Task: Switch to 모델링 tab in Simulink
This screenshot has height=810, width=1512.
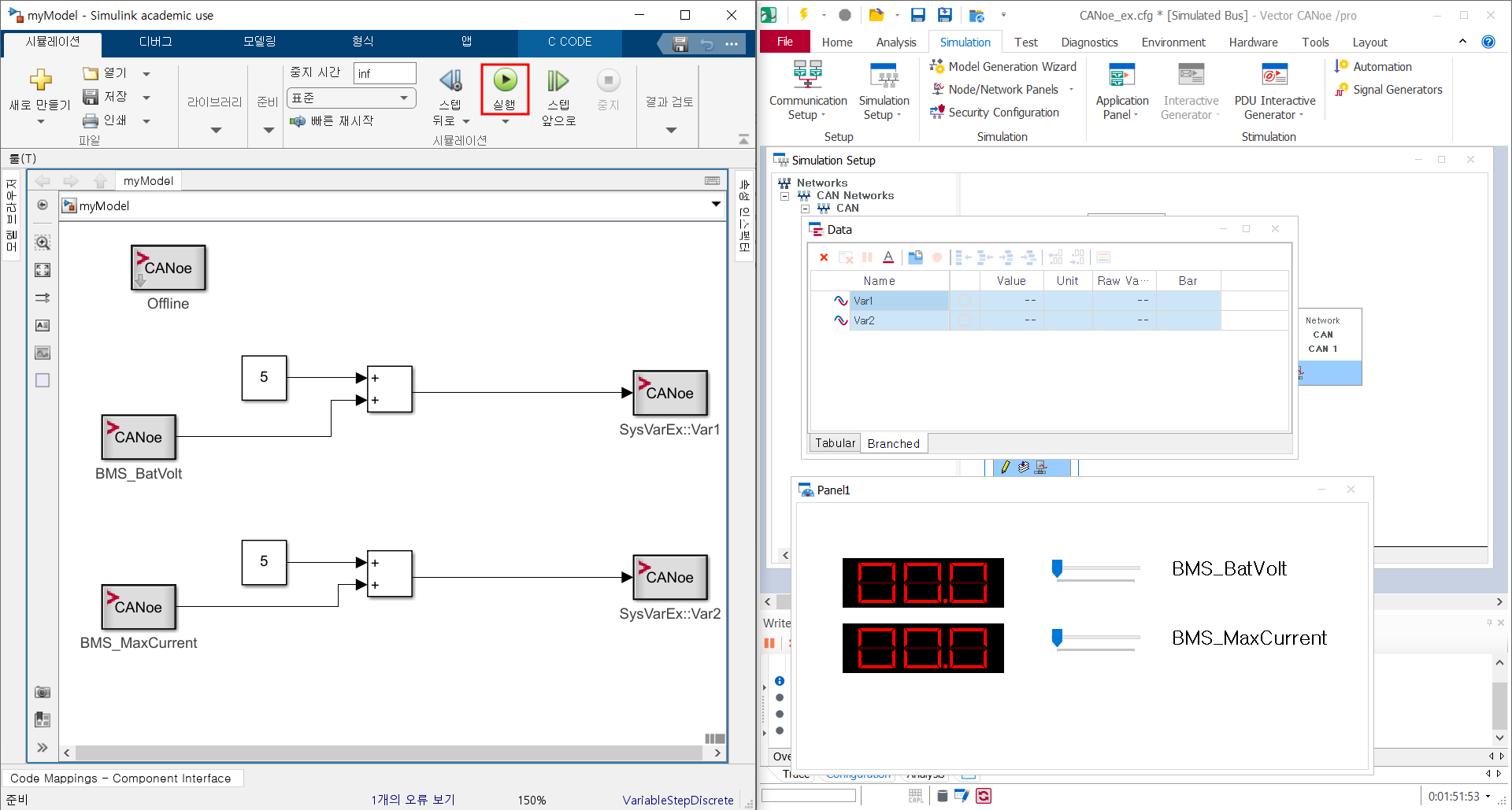Action: tap(259, 42)
